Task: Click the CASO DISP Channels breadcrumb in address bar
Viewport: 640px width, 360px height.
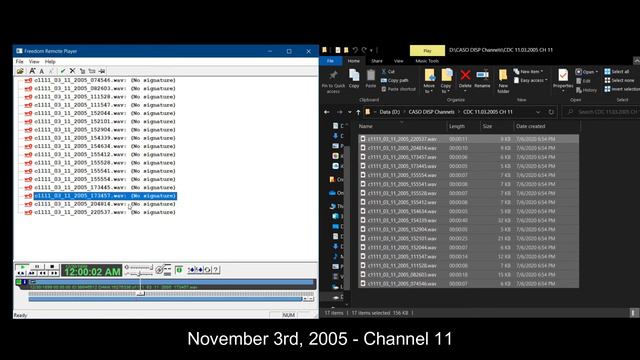Action: point(431,112)
